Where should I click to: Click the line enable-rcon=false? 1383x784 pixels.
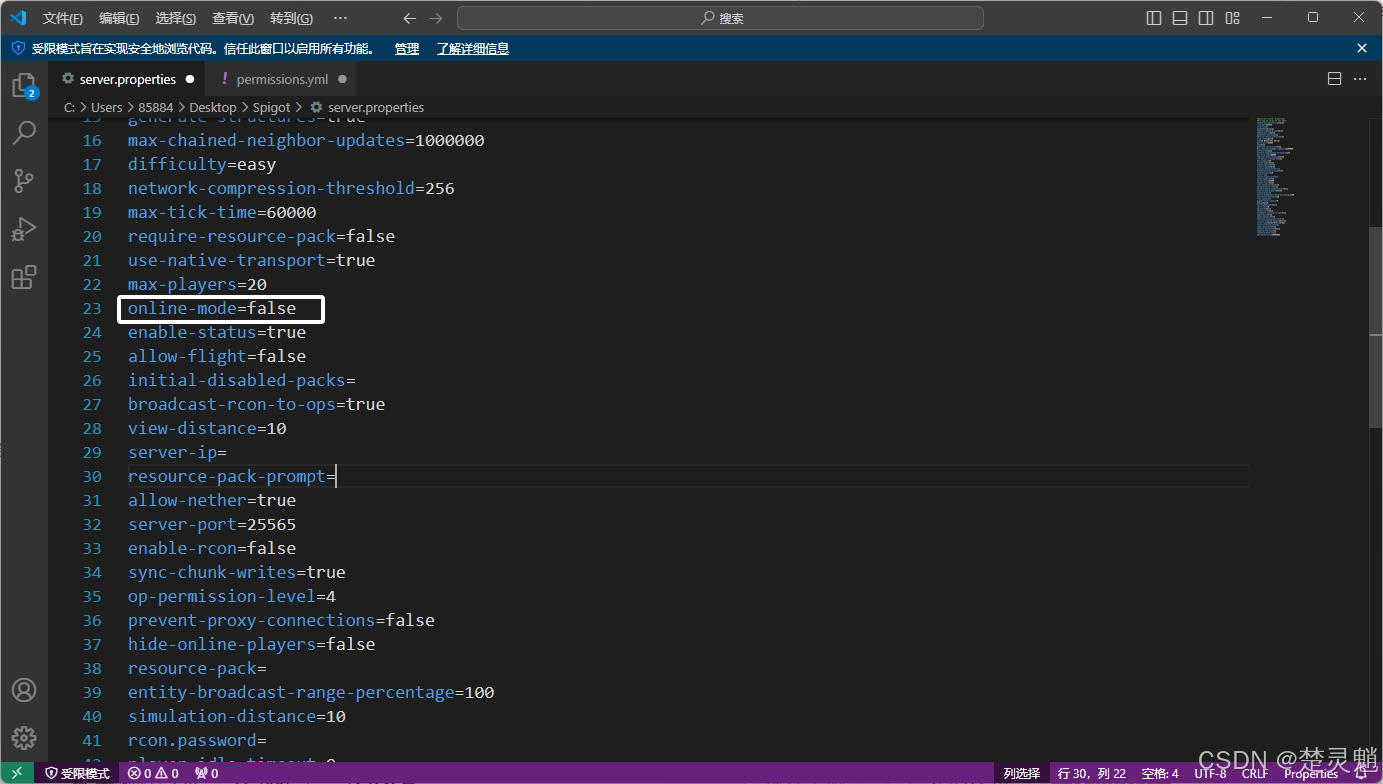pyautogui.click(x=212, y=548)
